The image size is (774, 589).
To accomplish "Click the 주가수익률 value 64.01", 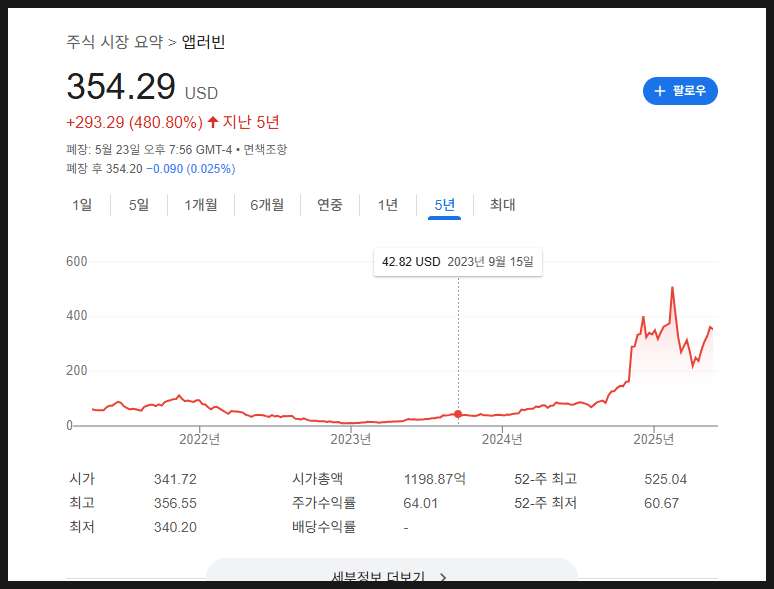I will point(421,503).
